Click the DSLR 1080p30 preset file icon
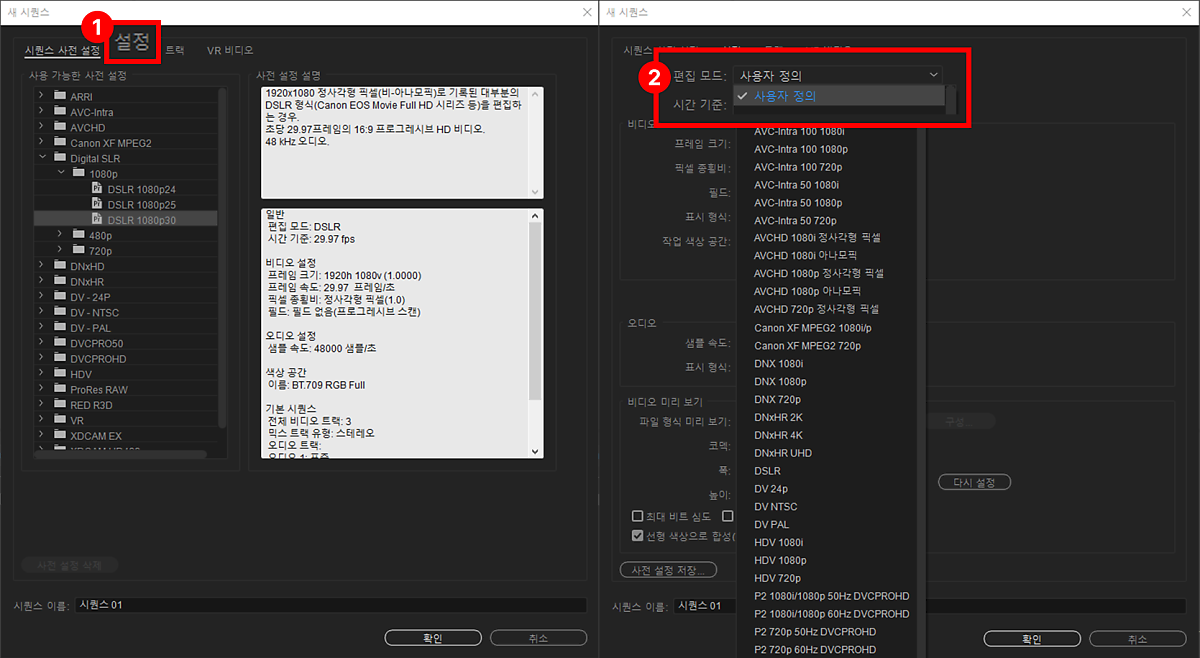Screen dimensions: 1200x658 (x=97, y=219)
